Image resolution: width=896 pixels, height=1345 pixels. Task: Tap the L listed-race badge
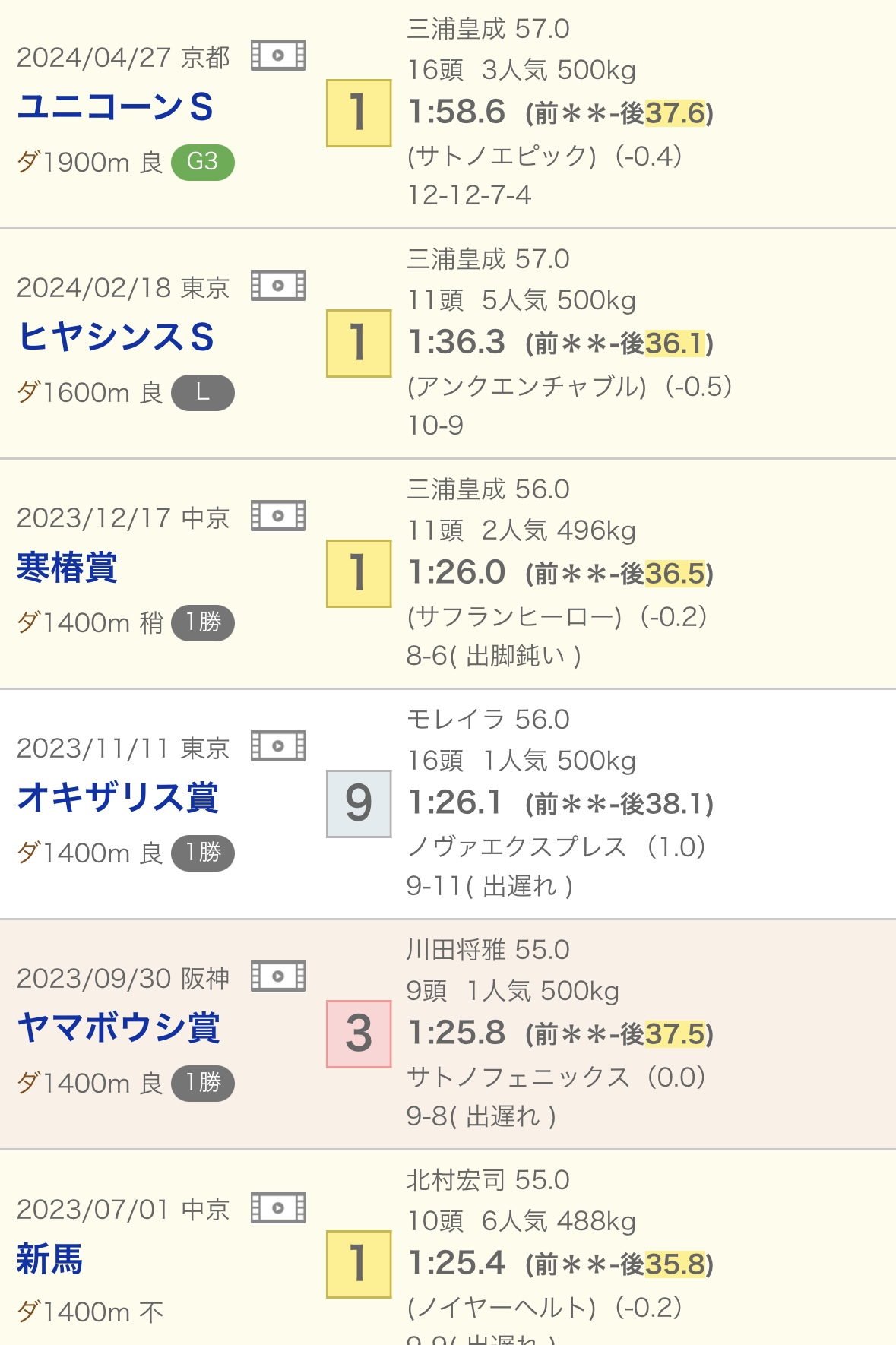click(202, 392)
